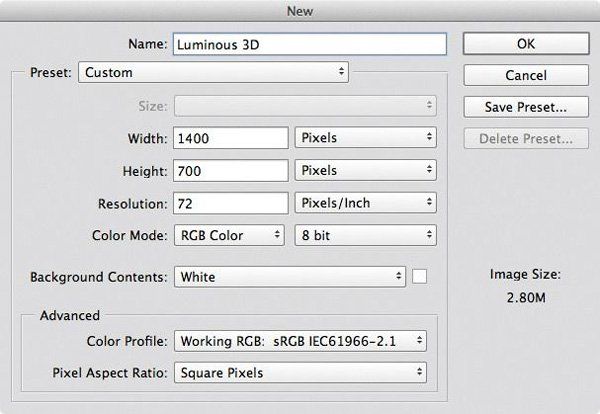Screen dimensions: 600x414
Task: Click Save Preset button
Action: (x=526, y=107)
